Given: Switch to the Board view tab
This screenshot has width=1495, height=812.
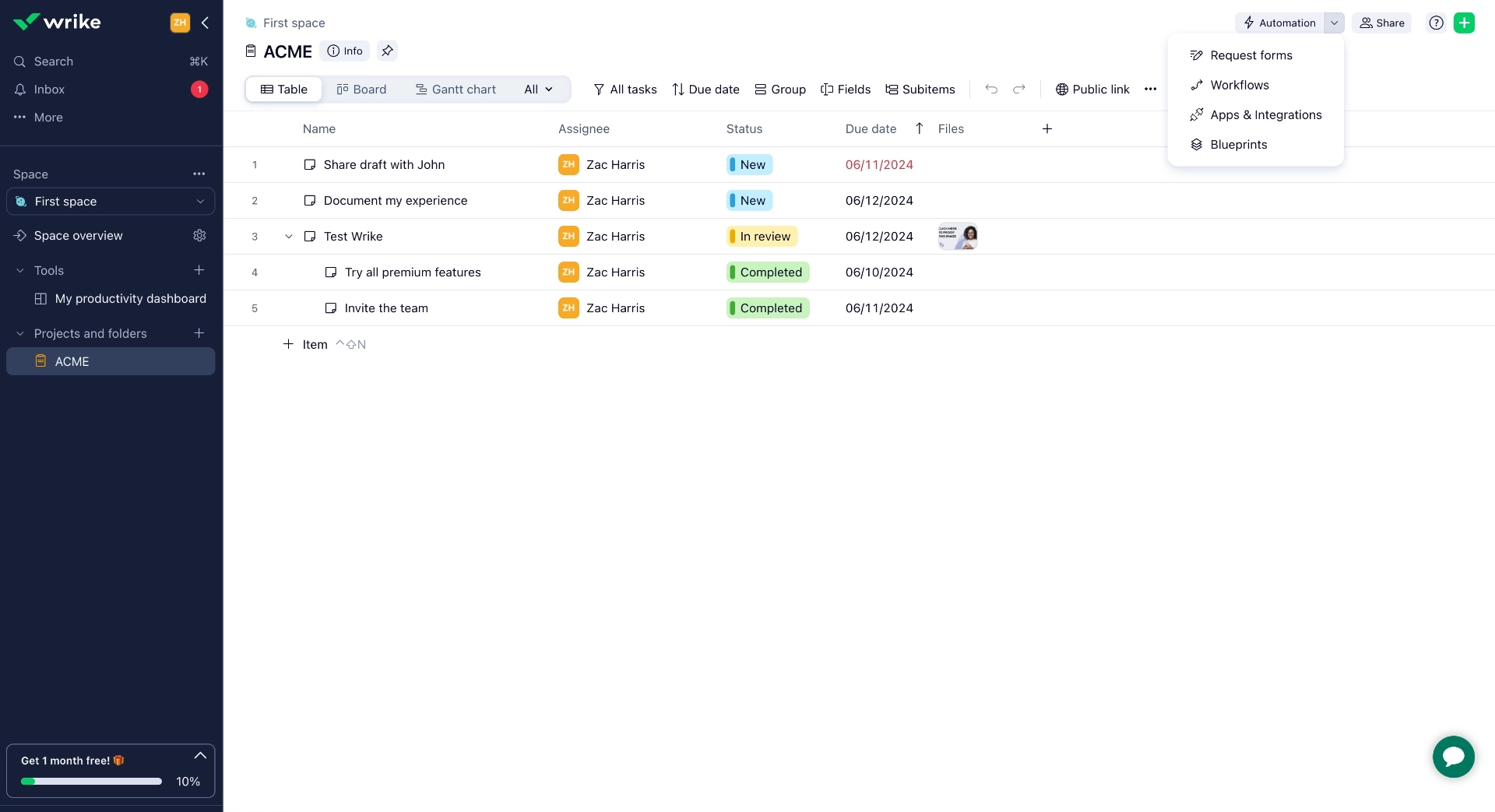Looking at the screenshot, I should pyautogui.click(x=362, y=90).
